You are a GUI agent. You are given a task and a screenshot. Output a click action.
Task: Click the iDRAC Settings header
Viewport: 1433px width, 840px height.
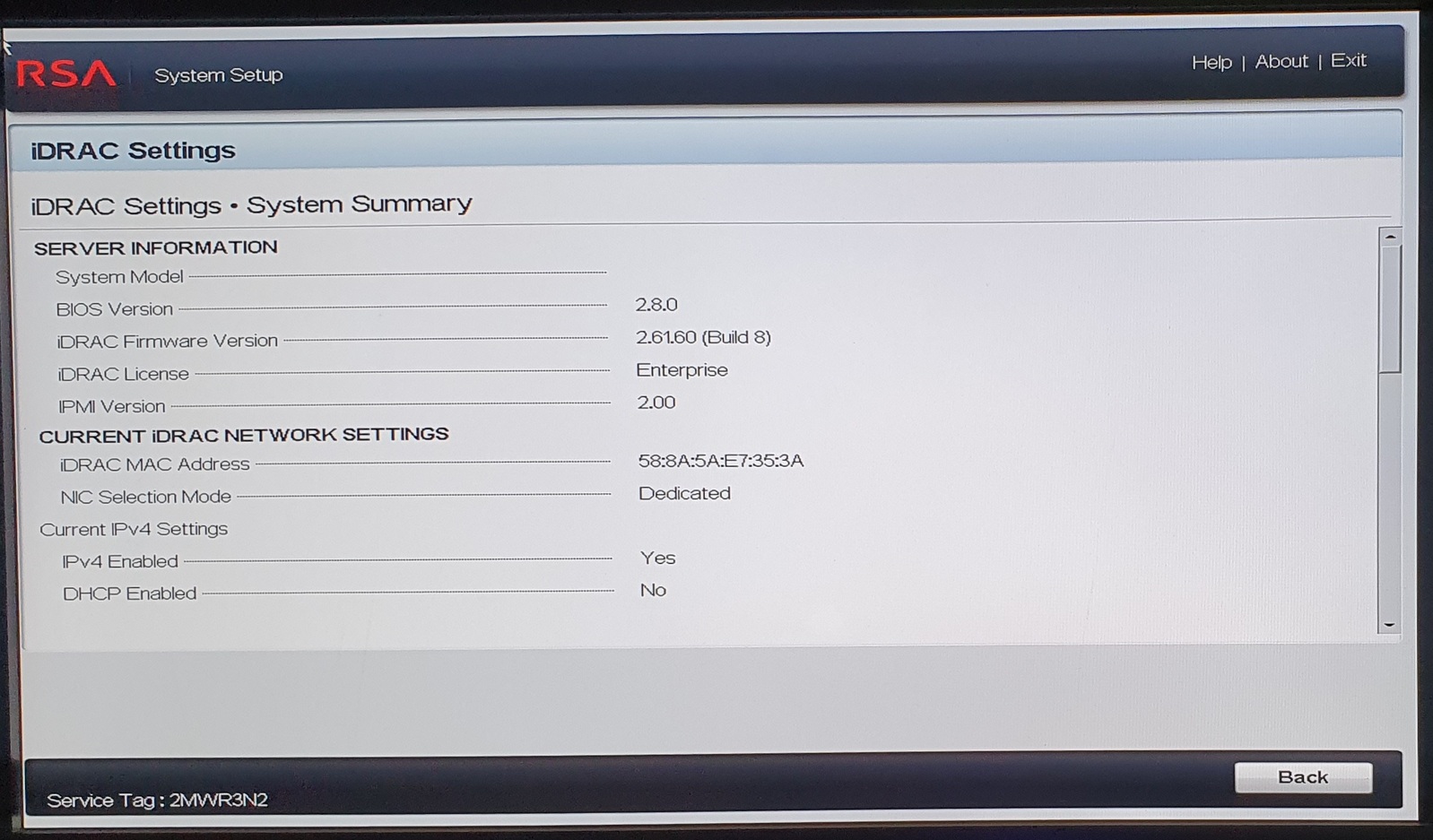(x=133, y=151)
